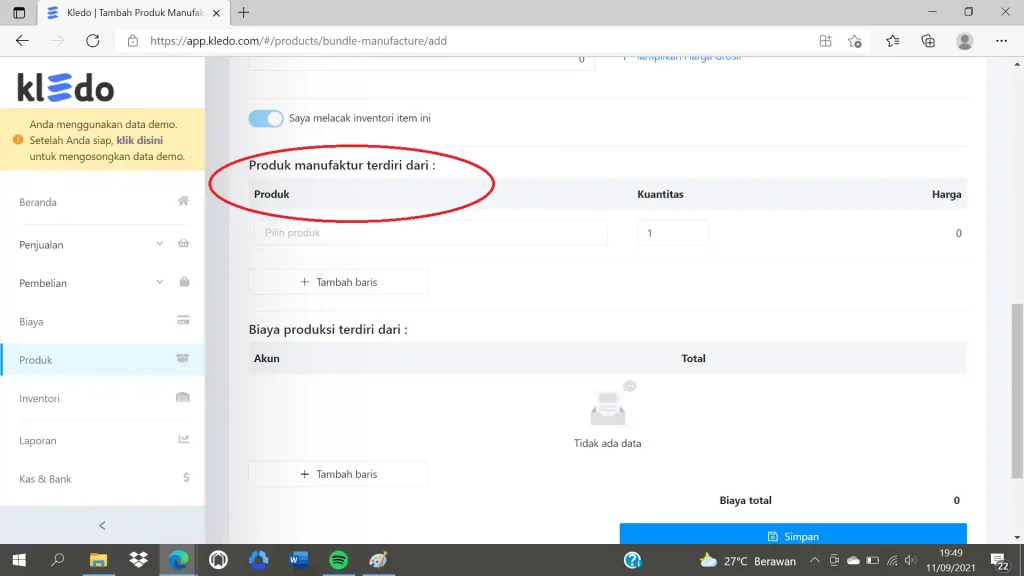Click the Simpan save button

tap(793, 535)
